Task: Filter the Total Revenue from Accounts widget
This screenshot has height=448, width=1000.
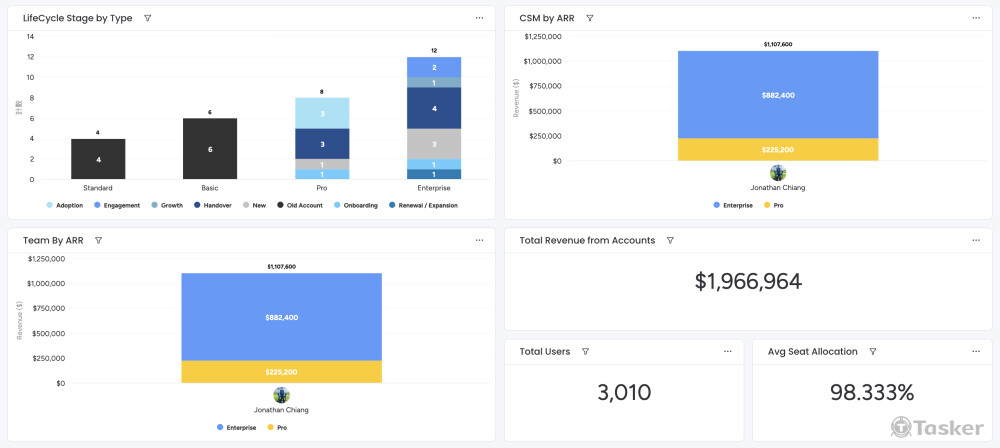Action: click(670, 240)
